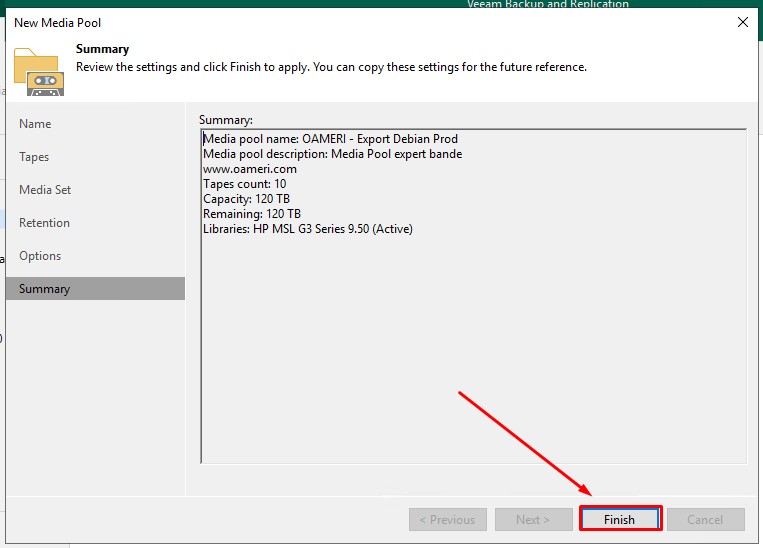Go to the Name wizard step
The height and width of the screenshot is (548, 763).
coord(35,124)
